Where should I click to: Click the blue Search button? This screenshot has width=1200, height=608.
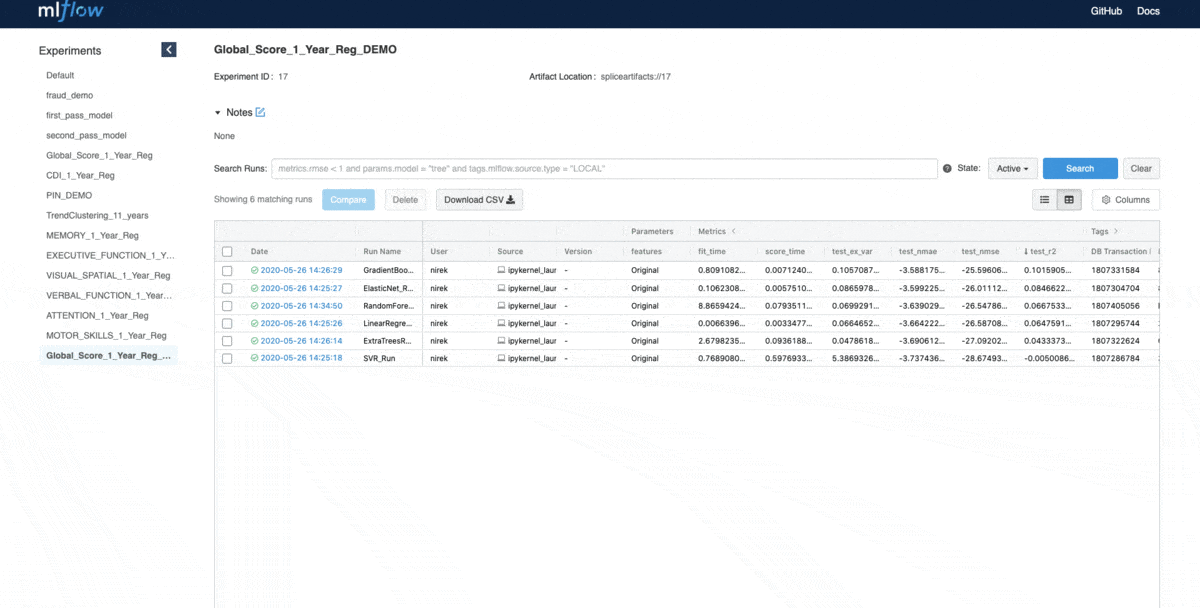coord(1080,168)
